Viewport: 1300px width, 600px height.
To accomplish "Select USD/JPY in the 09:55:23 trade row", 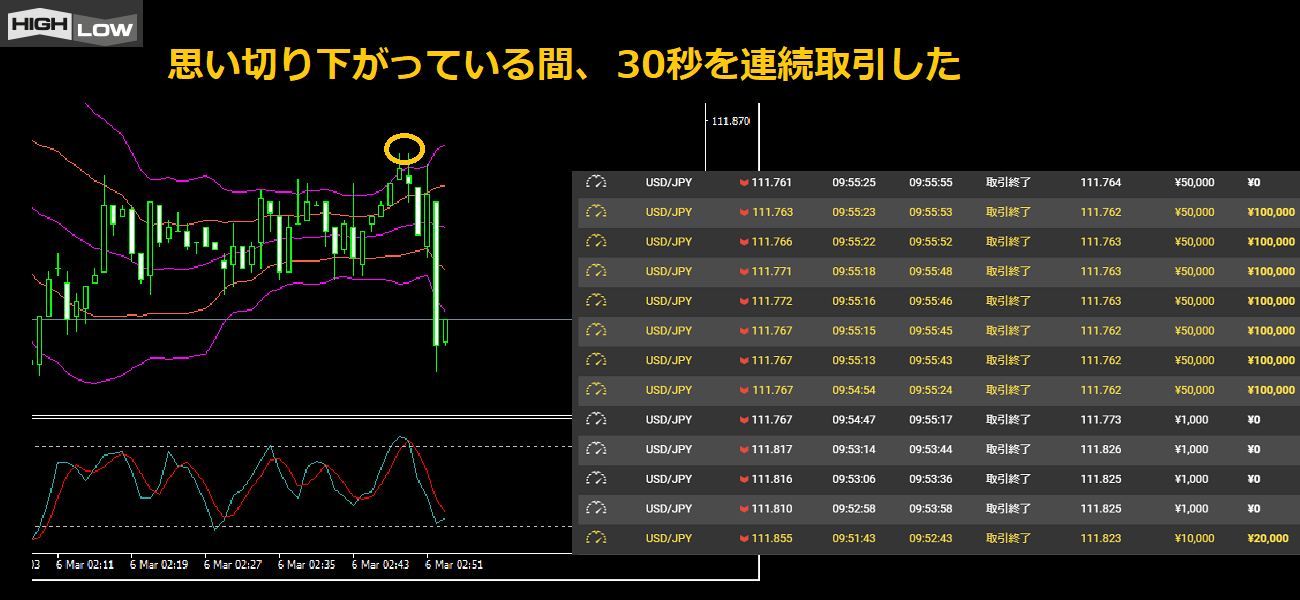I will (669, 212).
